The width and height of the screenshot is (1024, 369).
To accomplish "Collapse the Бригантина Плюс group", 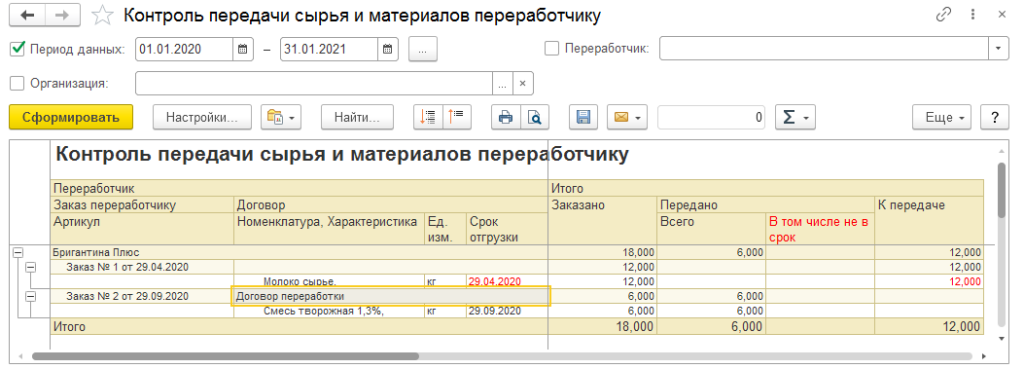I will 18,253.
